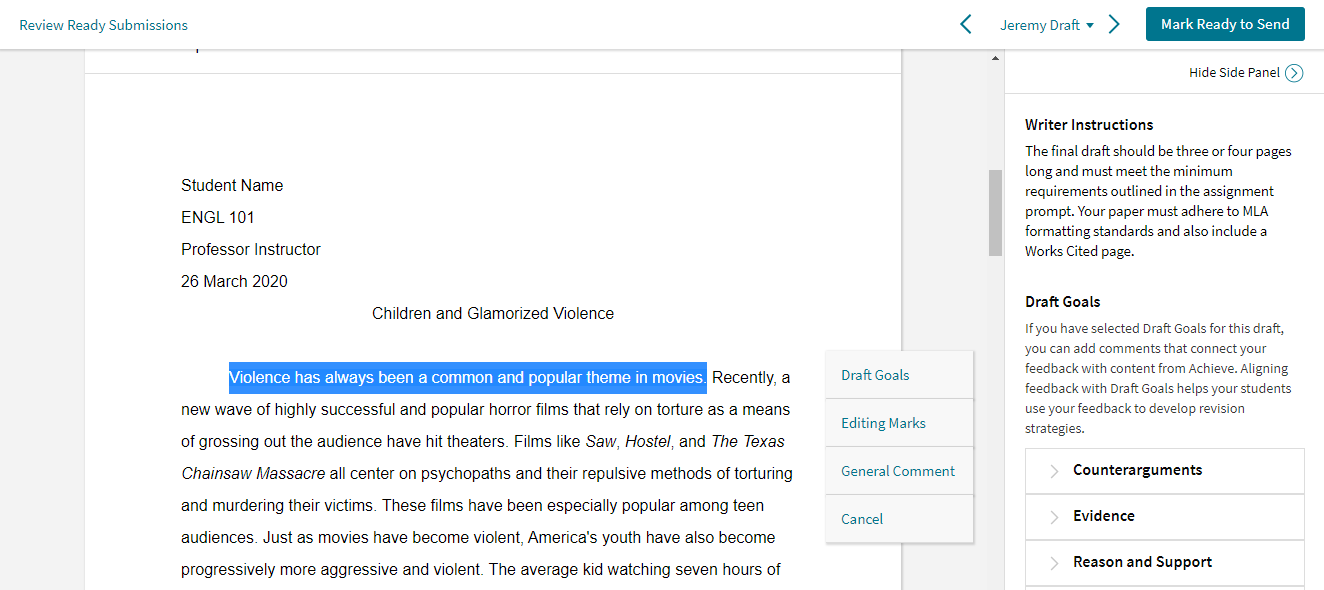Screen dimensions: 1324x590
Task: Click the highlighted sentence about violence in movies
Action: point(467,378)
